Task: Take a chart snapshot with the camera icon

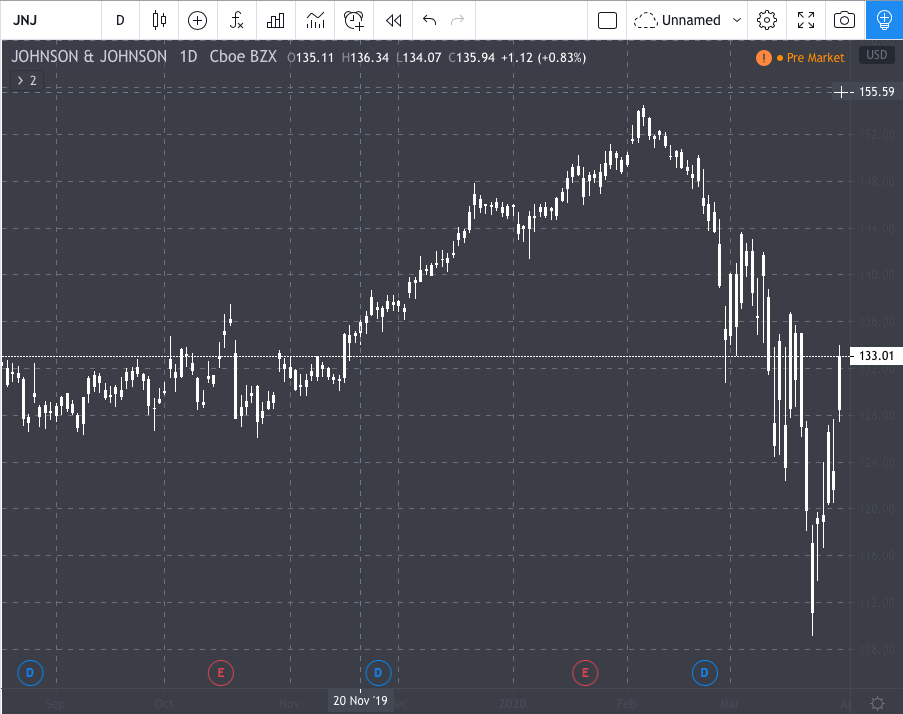Action: pos(845,20)
